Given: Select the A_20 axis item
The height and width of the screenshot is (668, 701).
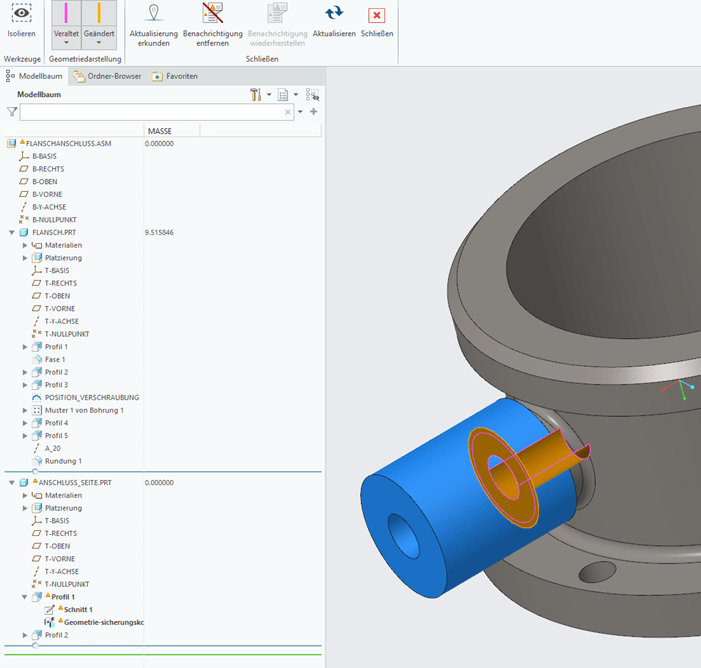Looking at the screenshot, I should tap(53, 448).
